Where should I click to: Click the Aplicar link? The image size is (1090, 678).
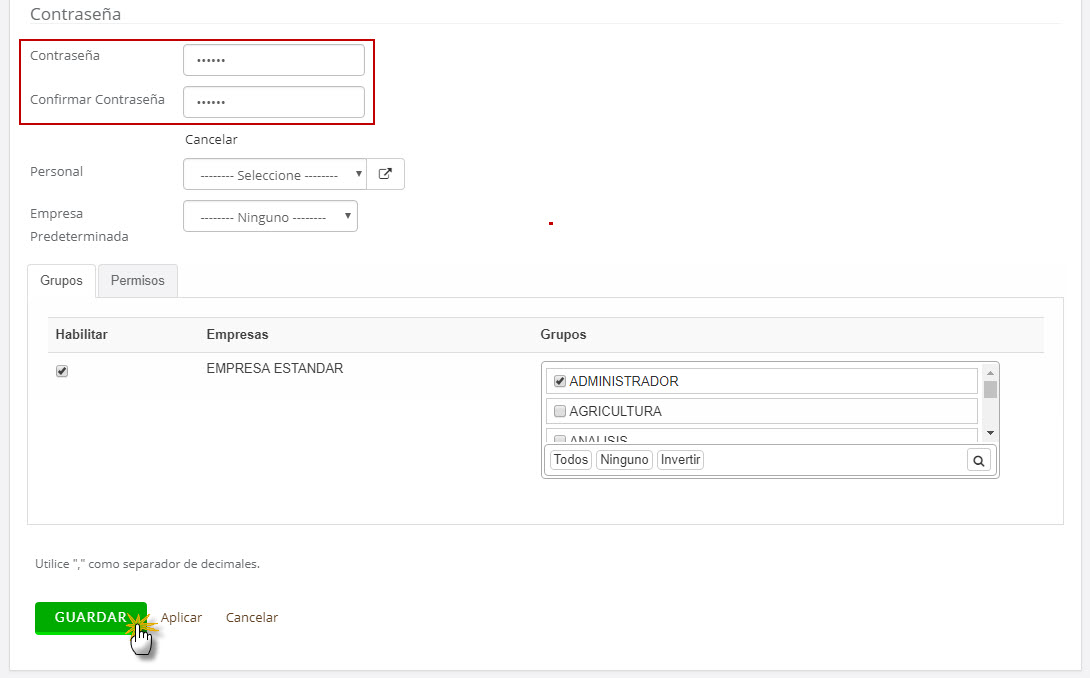pos(181,618)
